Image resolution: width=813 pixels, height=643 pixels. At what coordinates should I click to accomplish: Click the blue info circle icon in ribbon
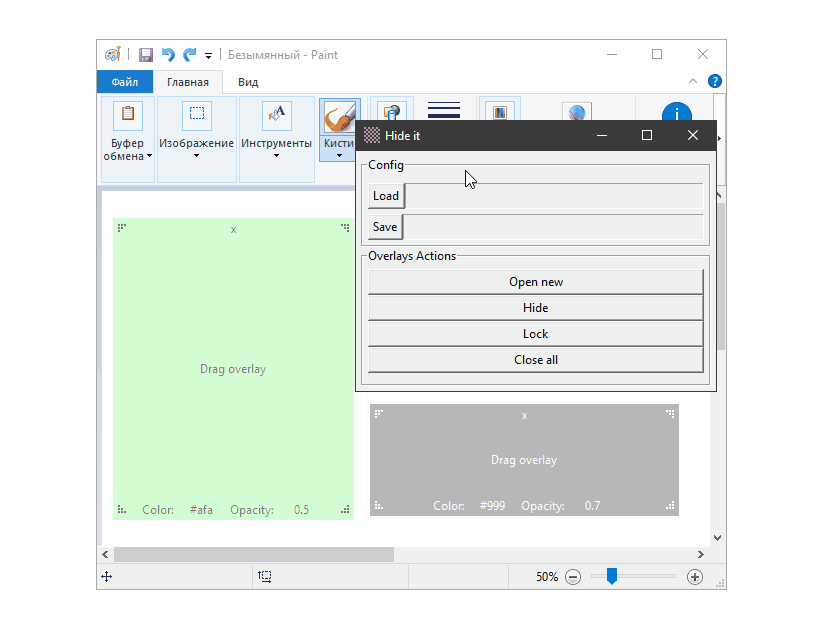[x=677, y=112]
